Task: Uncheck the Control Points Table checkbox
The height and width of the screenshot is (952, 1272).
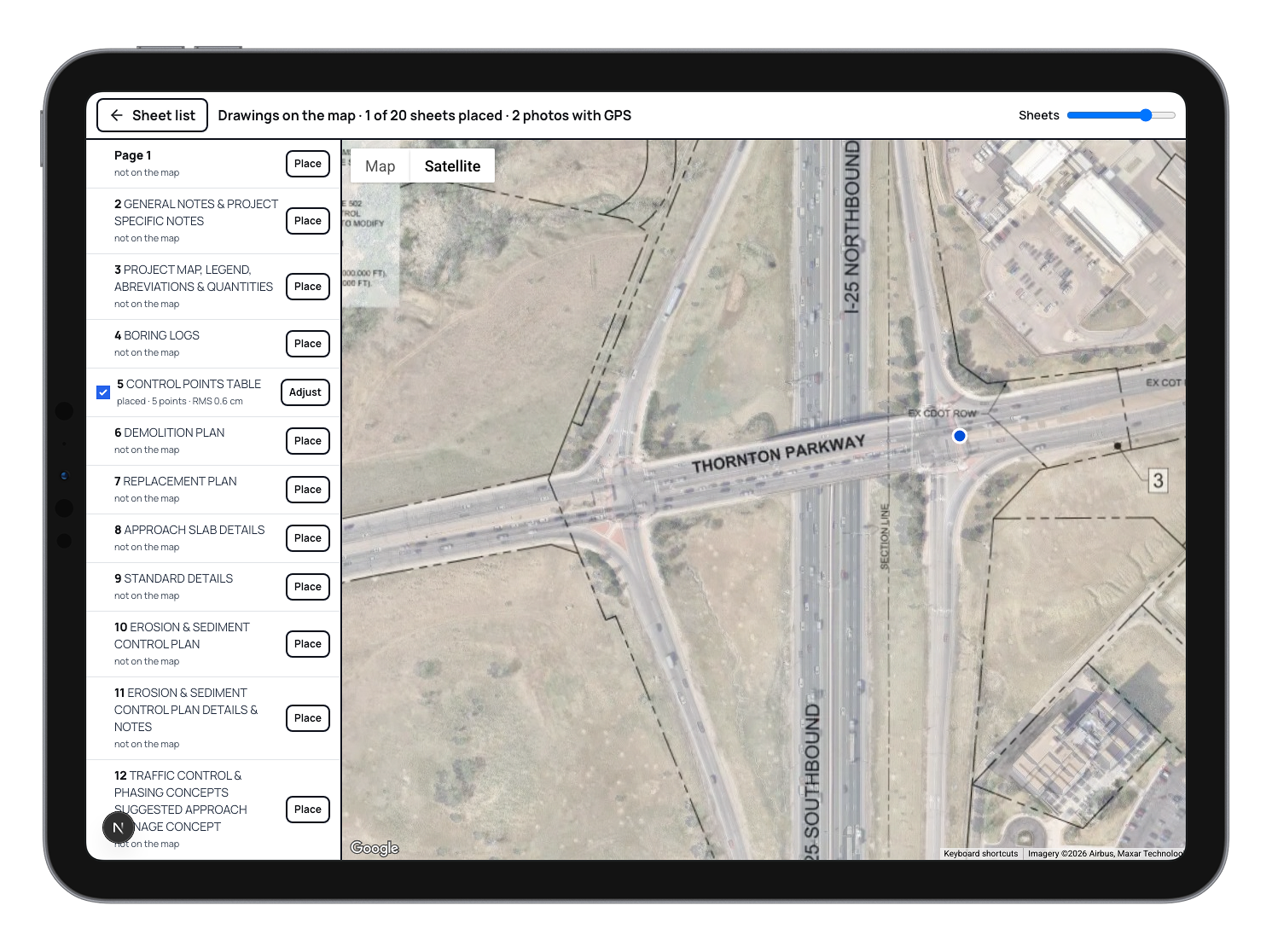Action: (x=103, y=392)
